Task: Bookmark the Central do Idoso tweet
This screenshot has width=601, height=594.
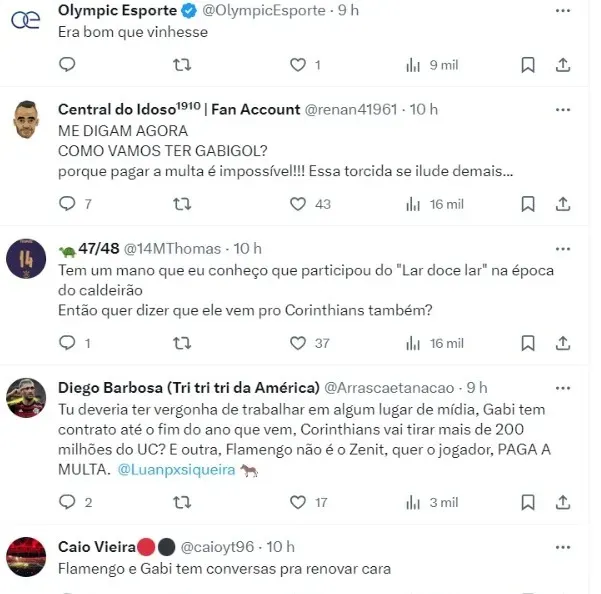Action: coord(528,204)
